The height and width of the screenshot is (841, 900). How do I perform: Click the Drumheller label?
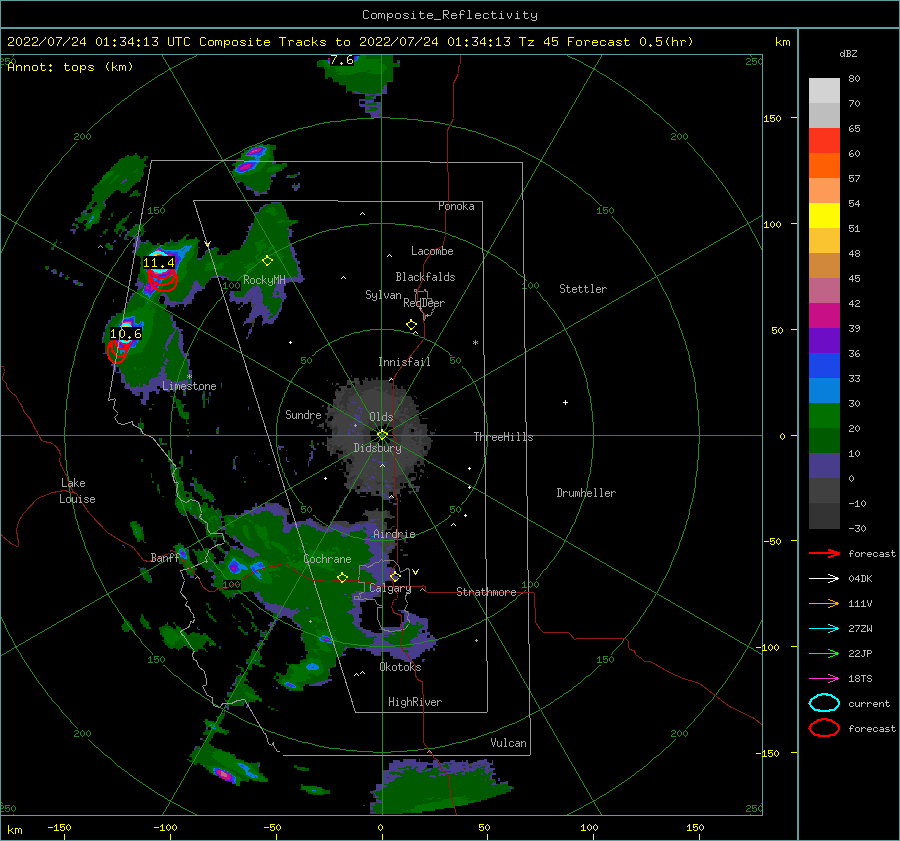(585, 493)
